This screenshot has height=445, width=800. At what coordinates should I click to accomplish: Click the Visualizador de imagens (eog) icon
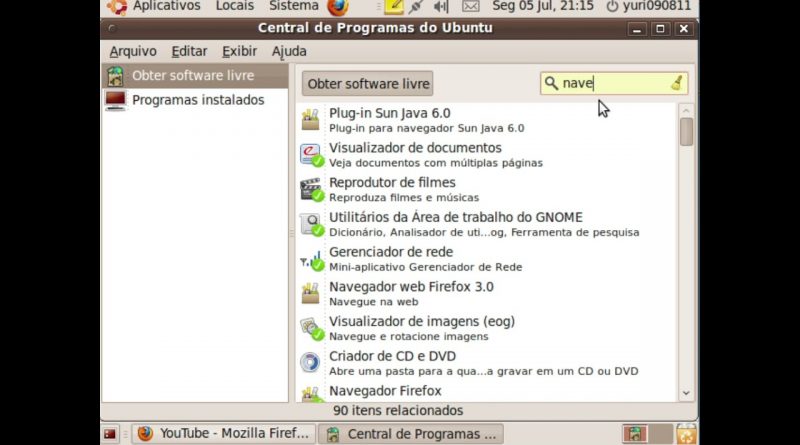coord(311,328)
